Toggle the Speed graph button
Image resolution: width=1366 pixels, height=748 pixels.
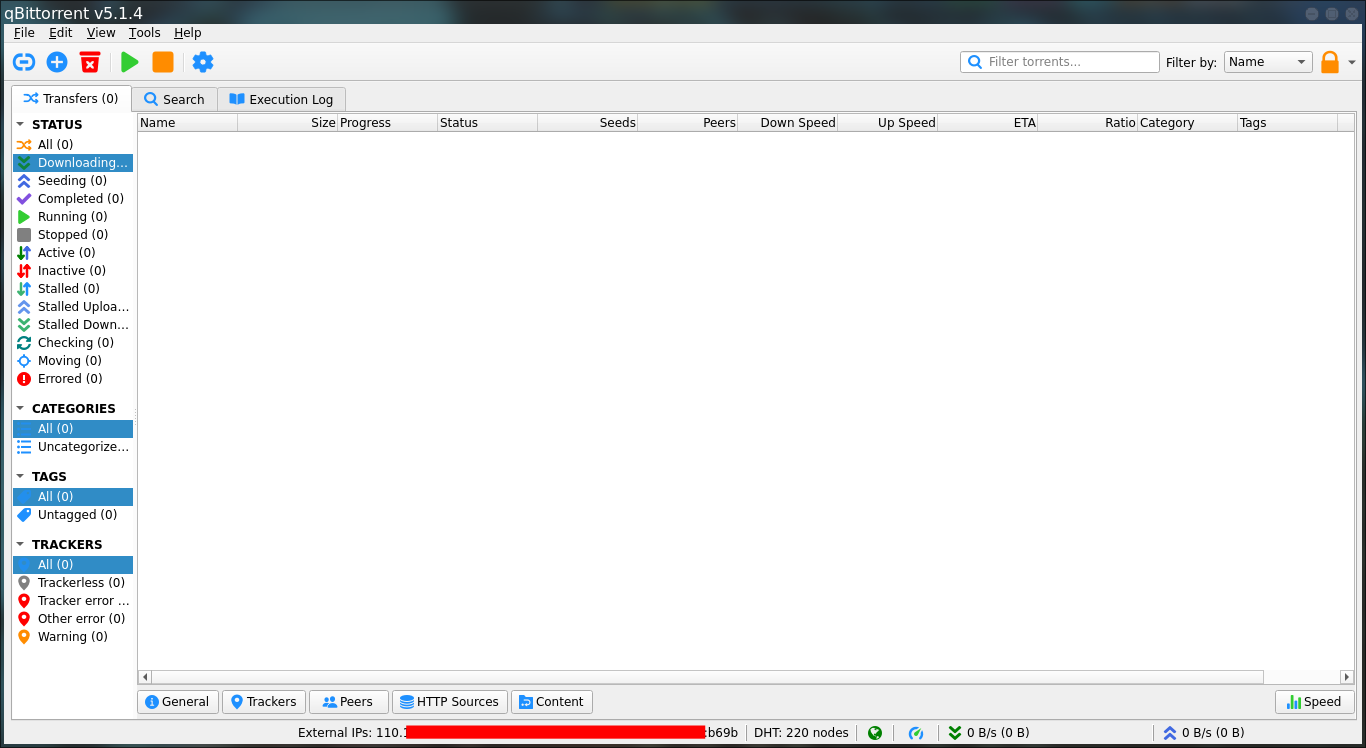click(x=1314, y=702)
